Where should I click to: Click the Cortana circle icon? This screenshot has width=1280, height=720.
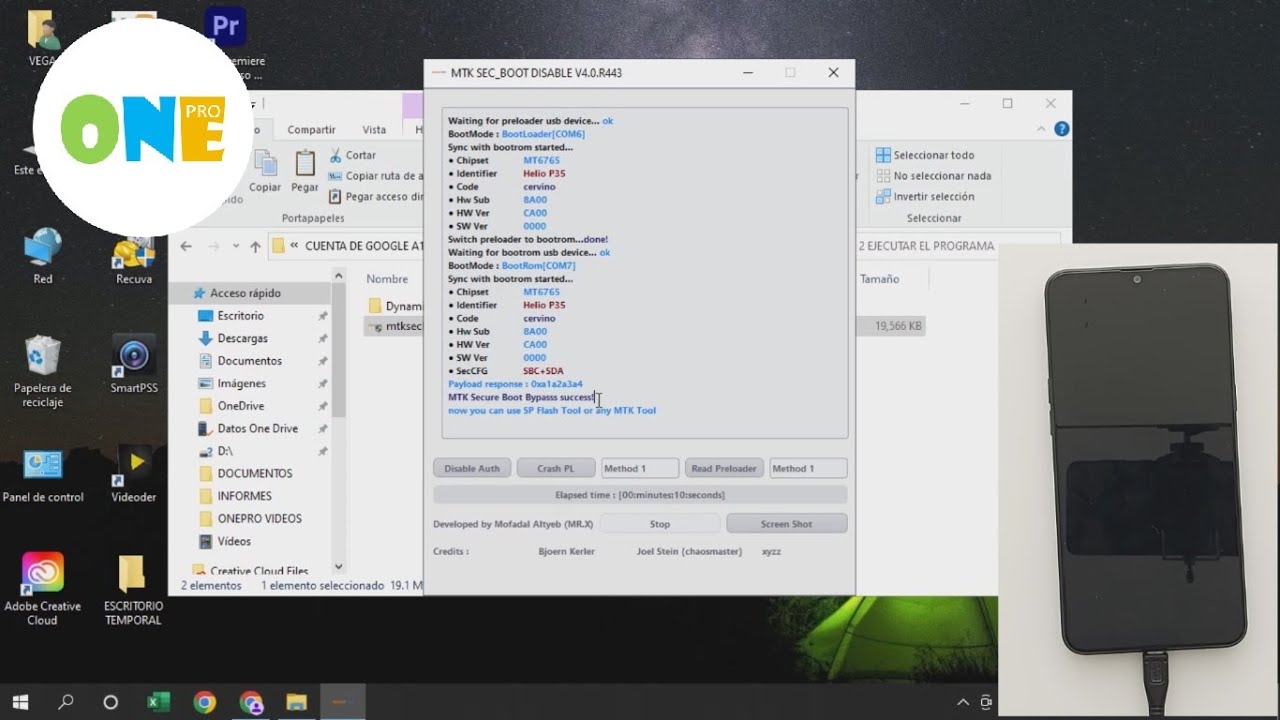(111, 702)
